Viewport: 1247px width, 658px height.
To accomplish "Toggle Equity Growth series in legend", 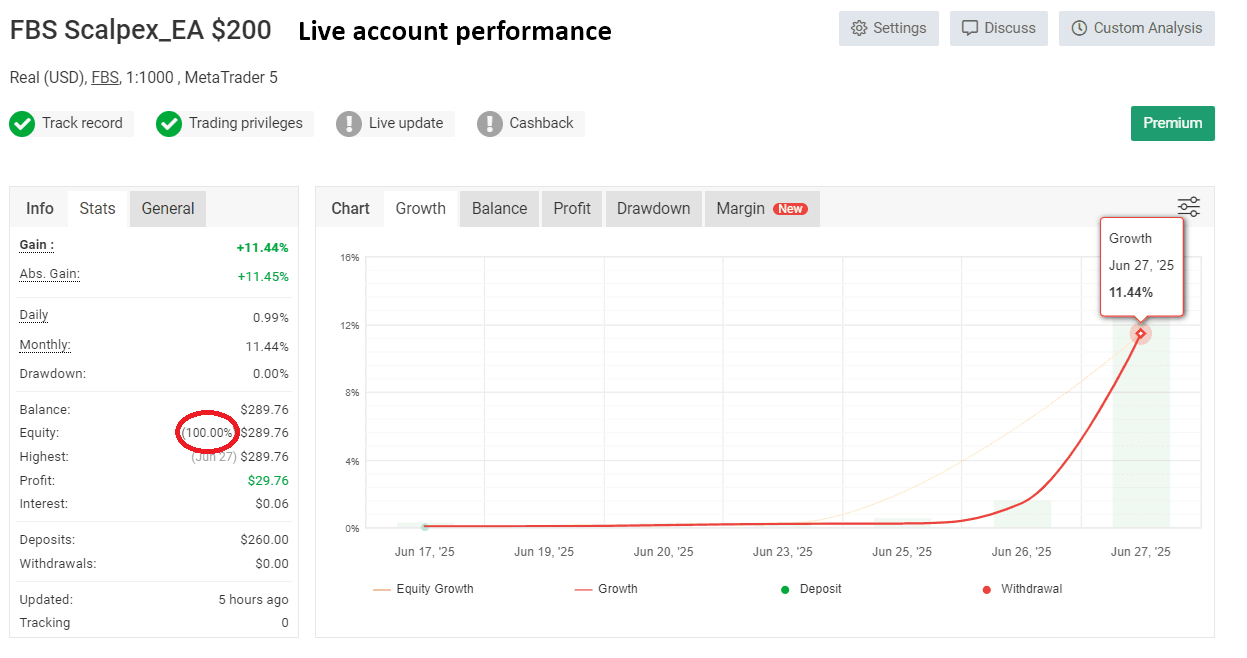I will 424,589.
